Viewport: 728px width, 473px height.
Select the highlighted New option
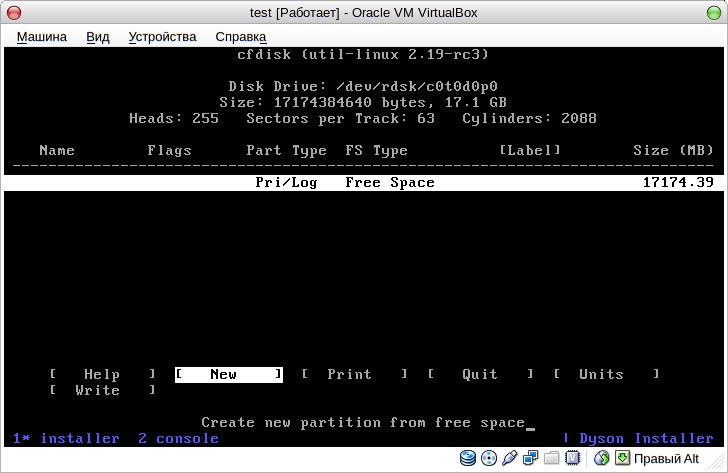[228, 374]
